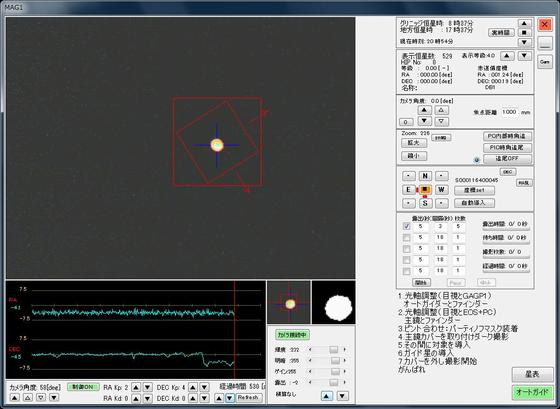The height and width of the screenshot is (409, 560).
Task: Click the diagonal button between N and W
Action: pyautogui.click(x=441, y=176)
